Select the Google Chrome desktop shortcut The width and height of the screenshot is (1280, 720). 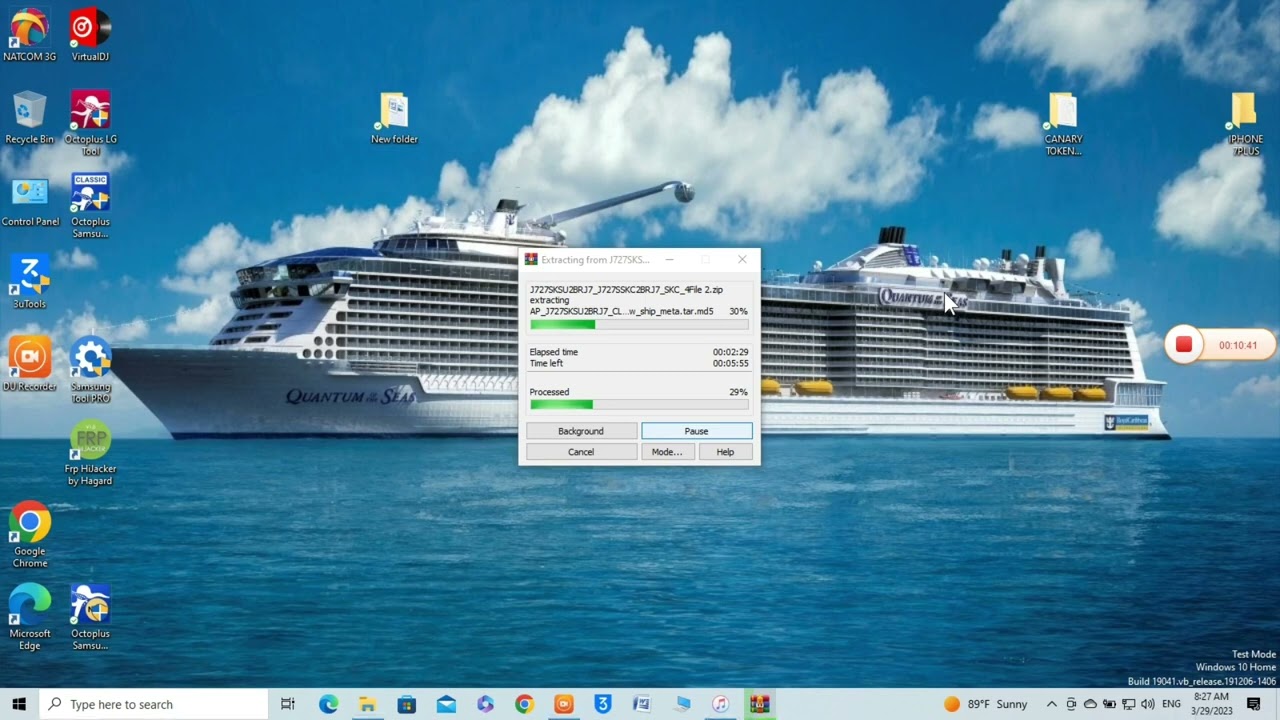[x=29, y=535]
